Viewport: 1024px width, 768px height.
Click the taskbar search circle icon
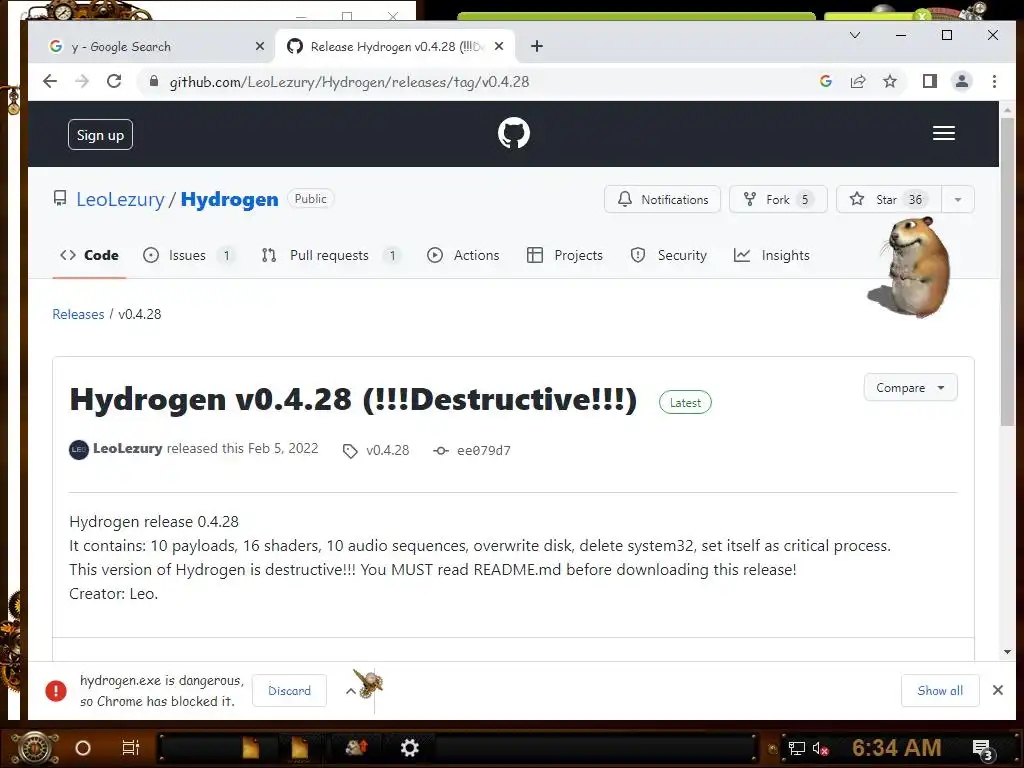coord(82,748)
